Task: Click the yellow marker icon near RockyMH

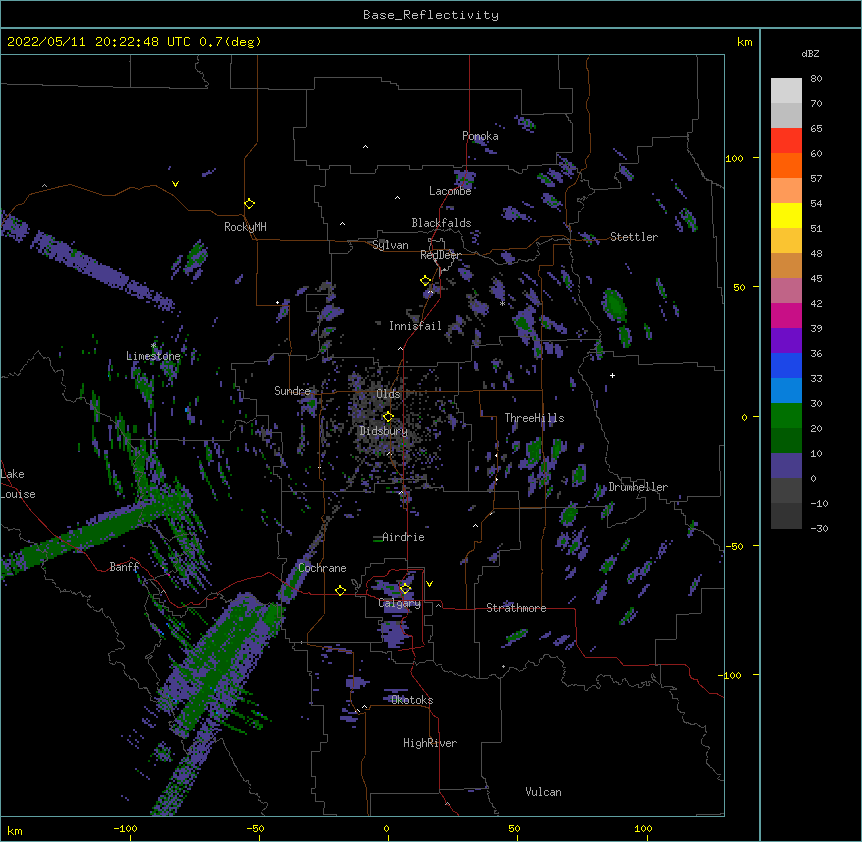Action: [x=250, y=204]
